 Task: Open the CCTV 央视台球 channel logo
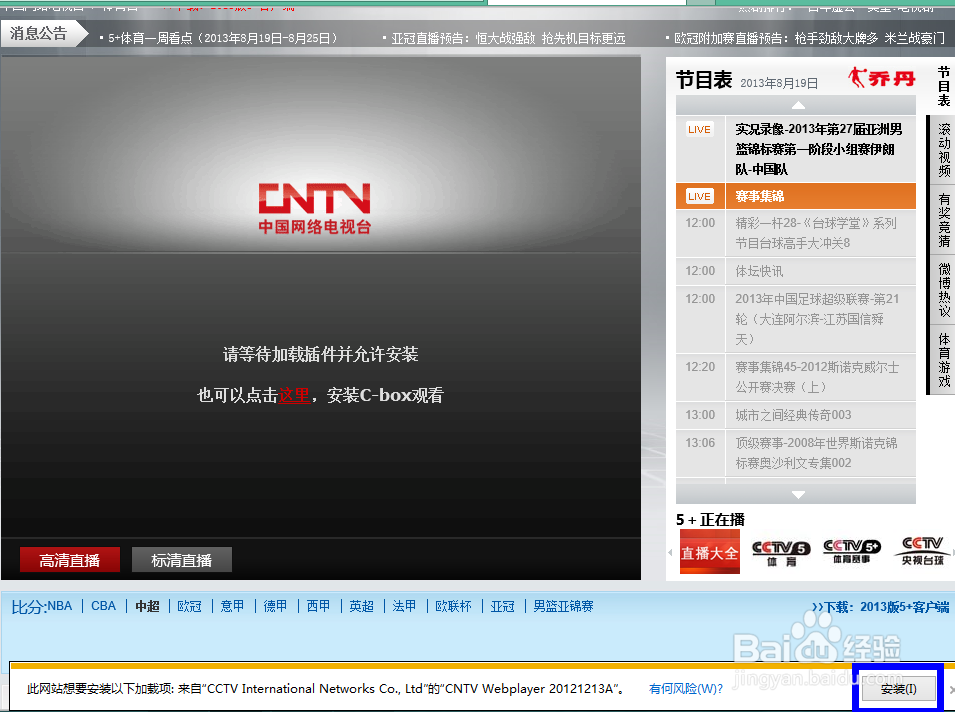pyautogui.click(x=921, y=551)
